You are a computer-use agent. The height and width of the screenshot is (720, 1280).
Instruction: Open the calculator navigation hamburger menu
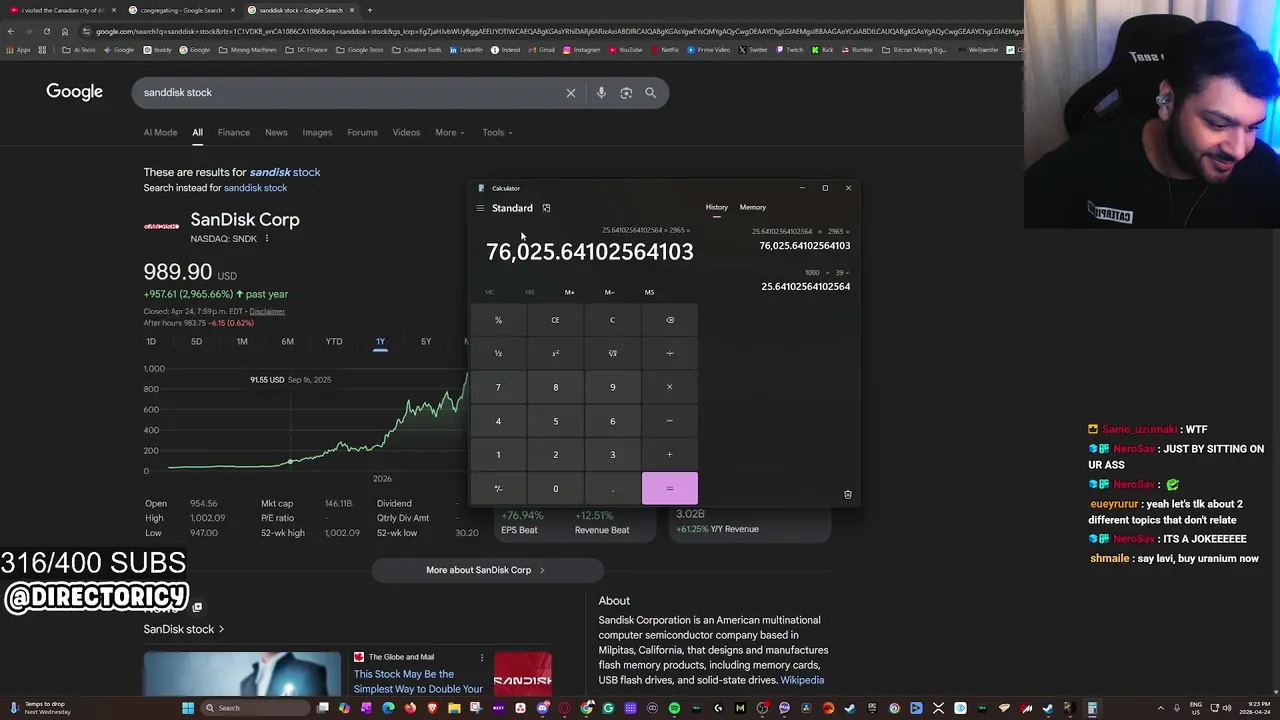480,208
